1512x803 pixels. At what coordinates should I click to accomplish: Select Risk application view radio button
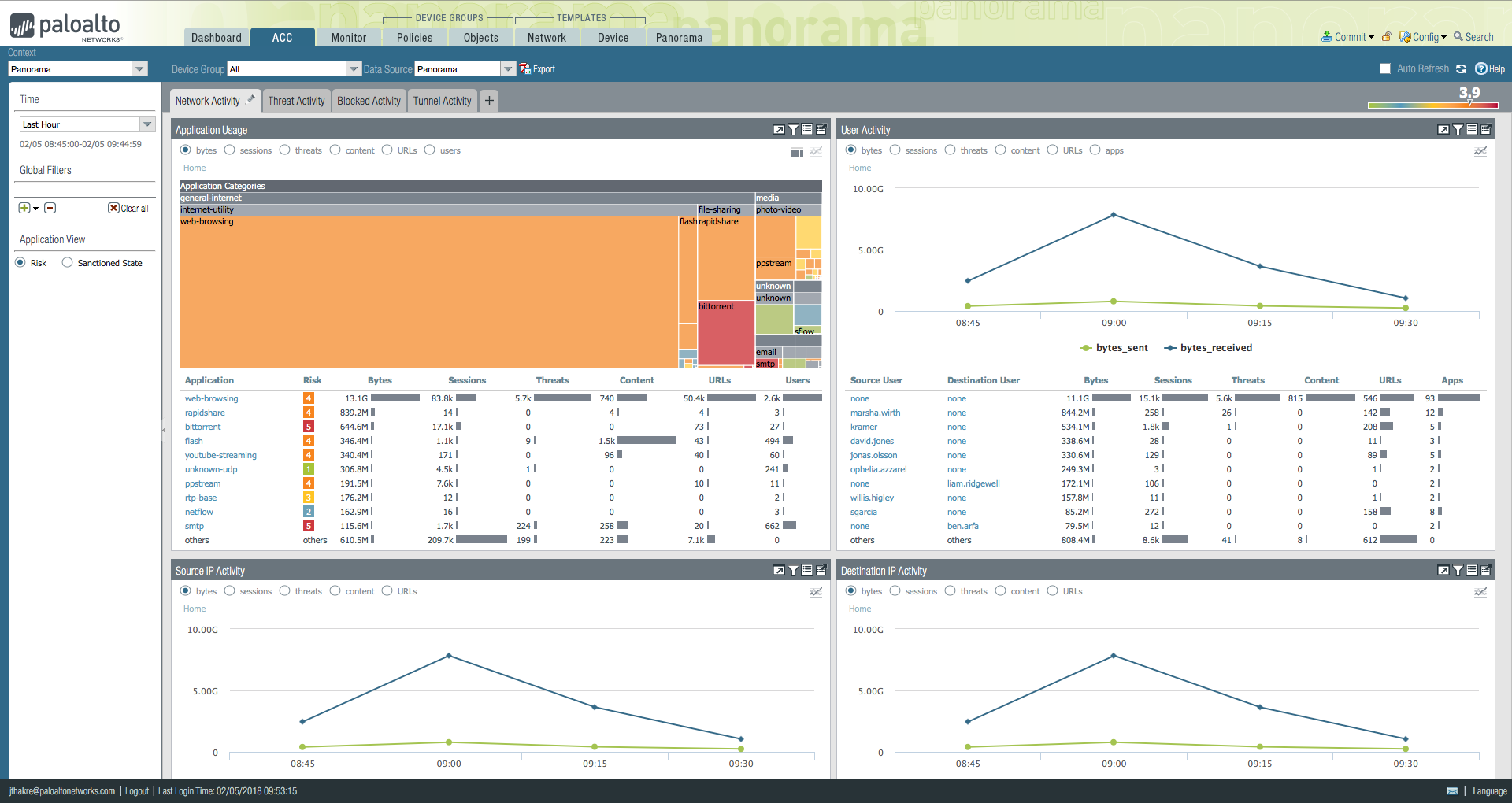click(20, 263)
